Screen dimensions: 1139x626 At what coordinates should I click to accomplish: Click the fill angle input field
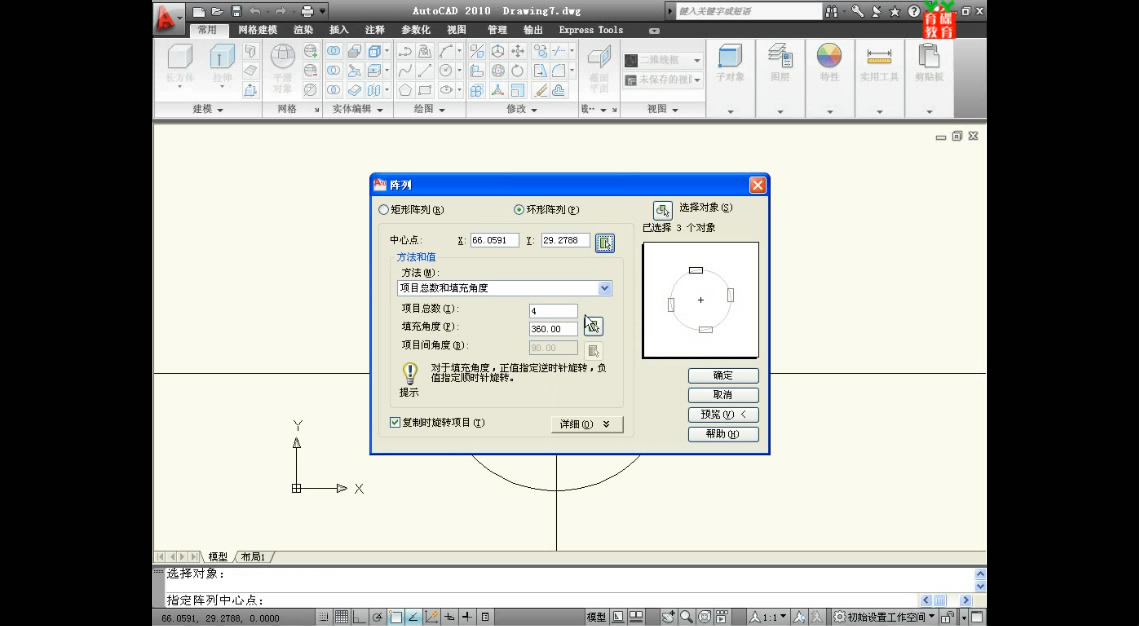tap(553, 329)
